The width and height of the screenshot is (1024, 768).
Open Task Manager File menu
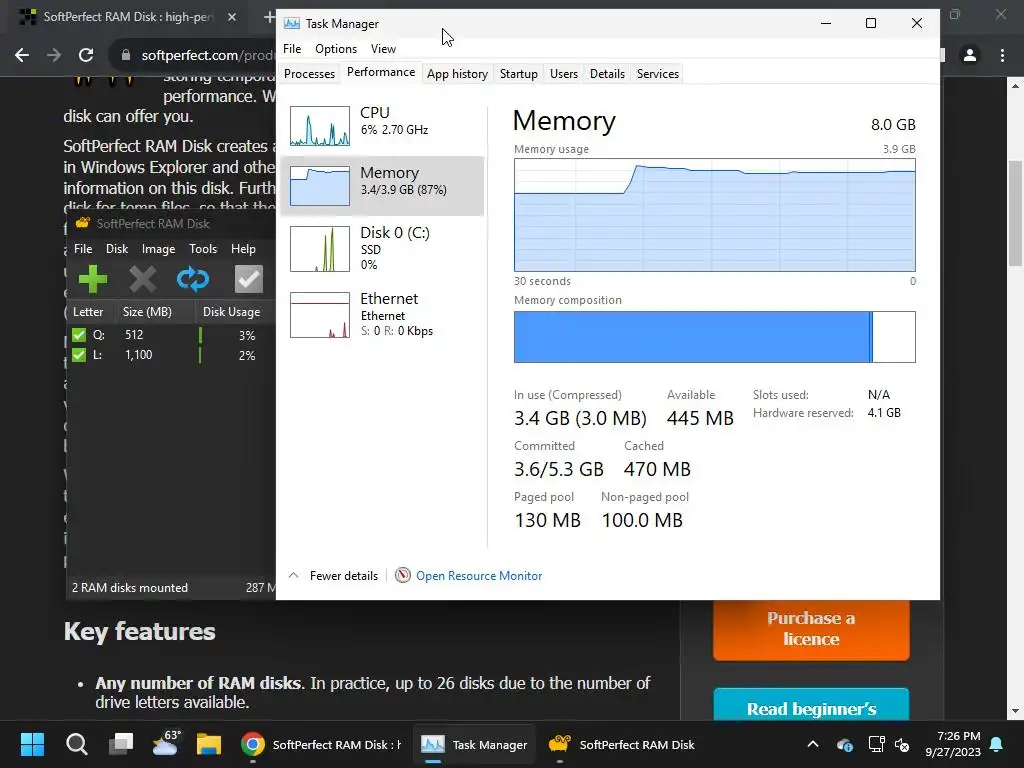click(x=292, y=49)
